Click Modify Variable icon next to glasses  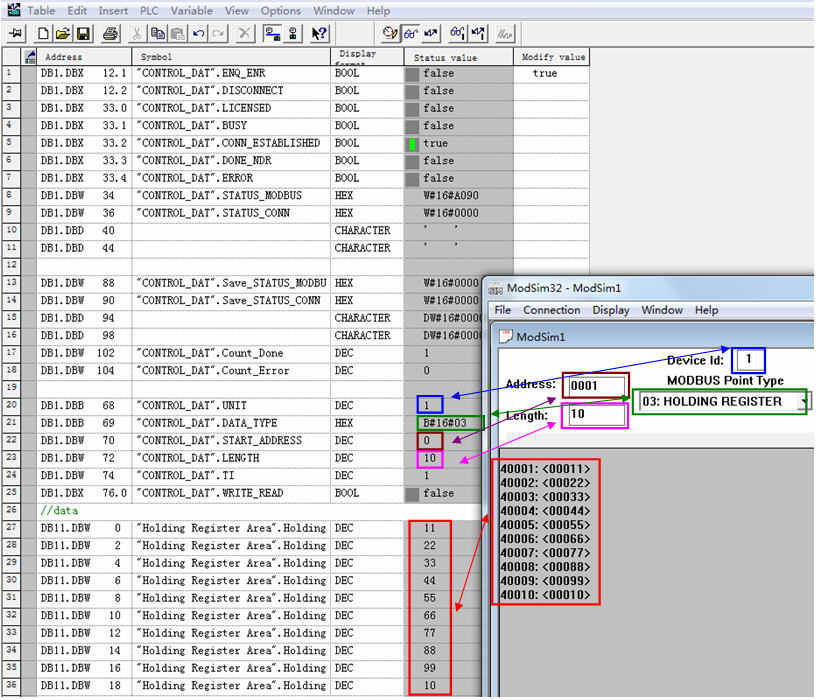(x=431, y=34)
